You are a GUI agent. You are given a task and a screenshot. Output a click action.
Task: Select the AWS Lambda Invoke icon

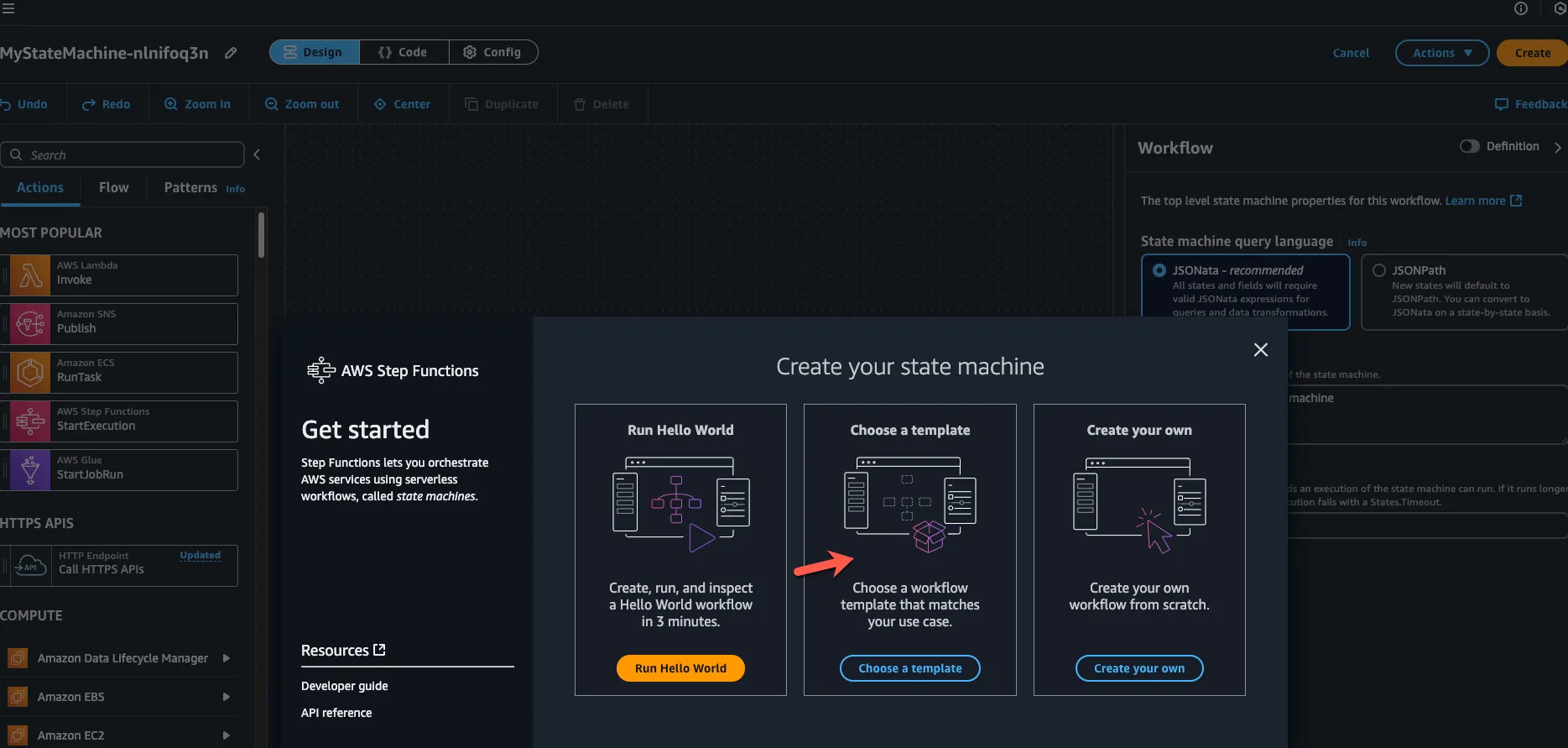30,275
